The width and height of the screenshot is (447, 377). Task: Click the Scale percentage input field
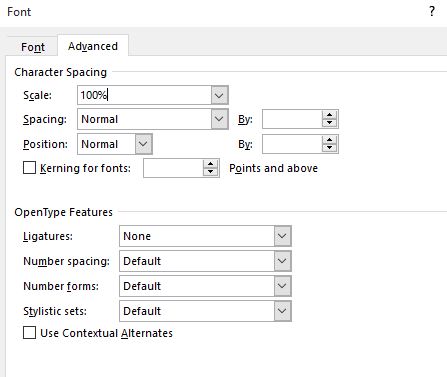(x=144, y=95)
